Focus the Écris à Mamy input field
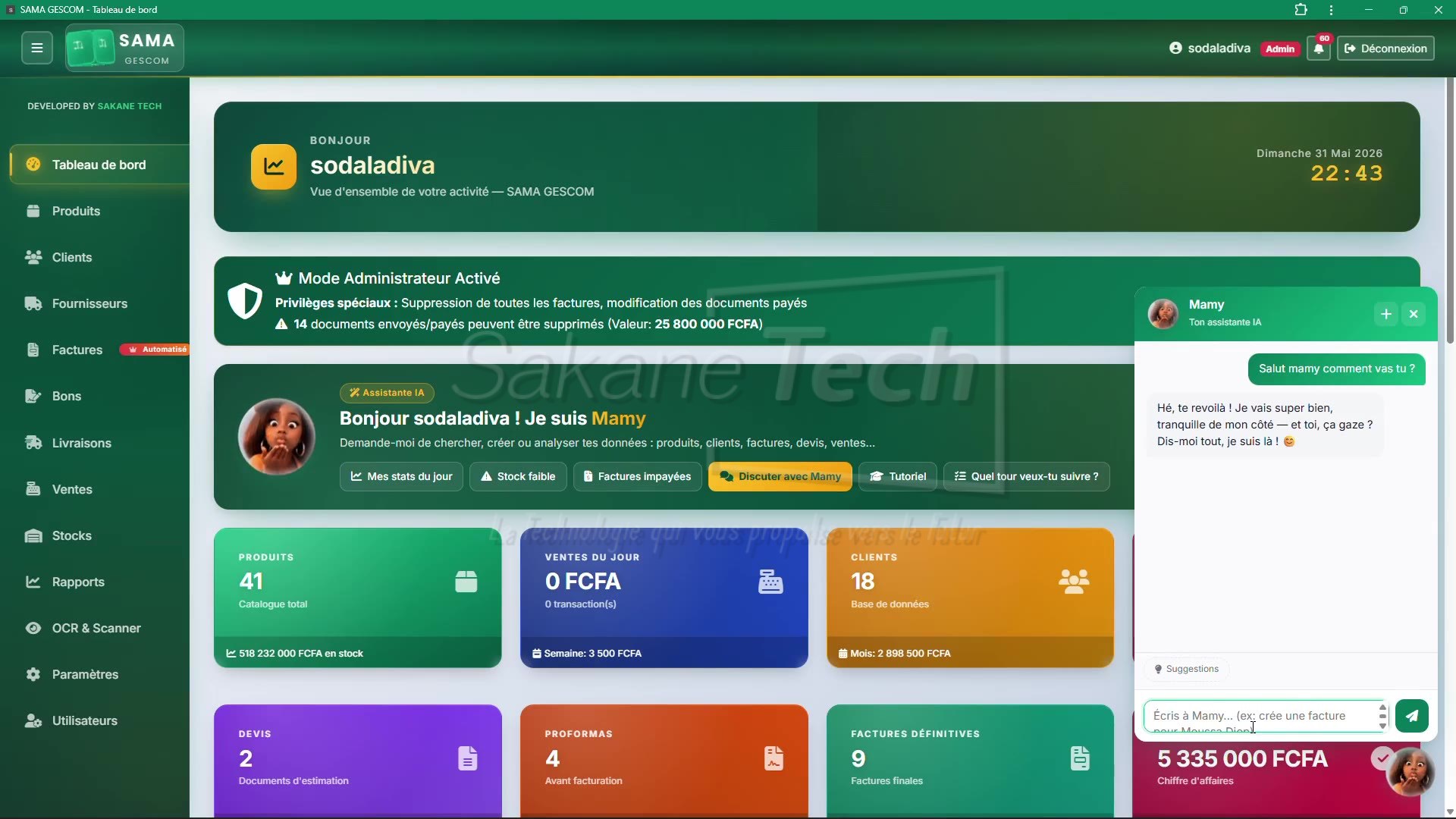Screen dimensions: 1456x819 [x=1264, y=716]
